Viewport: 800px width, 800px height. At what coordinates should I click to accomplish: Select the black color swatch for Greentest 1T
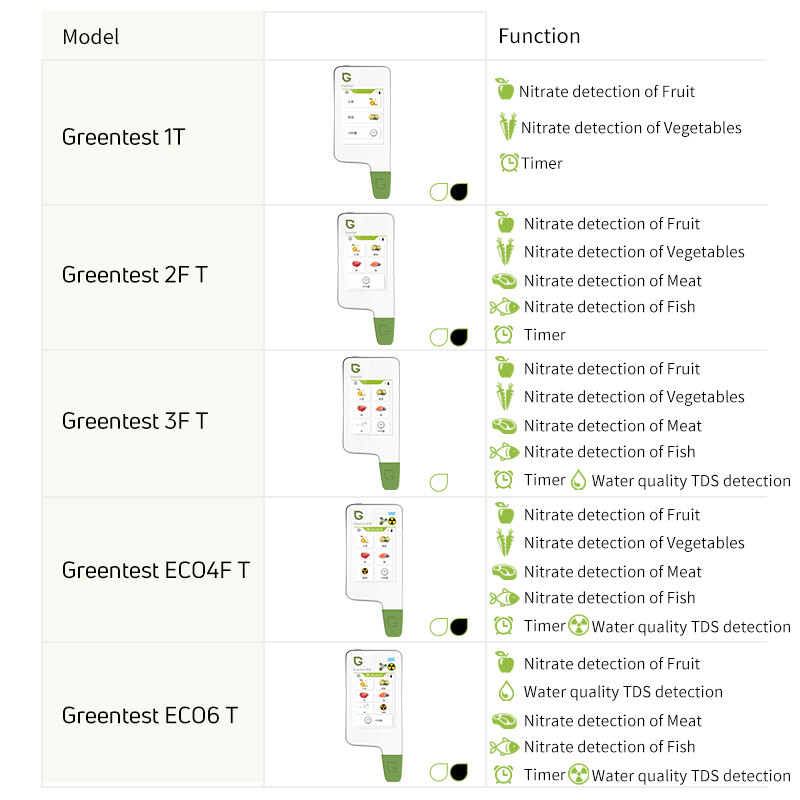[x=460, y=191]
